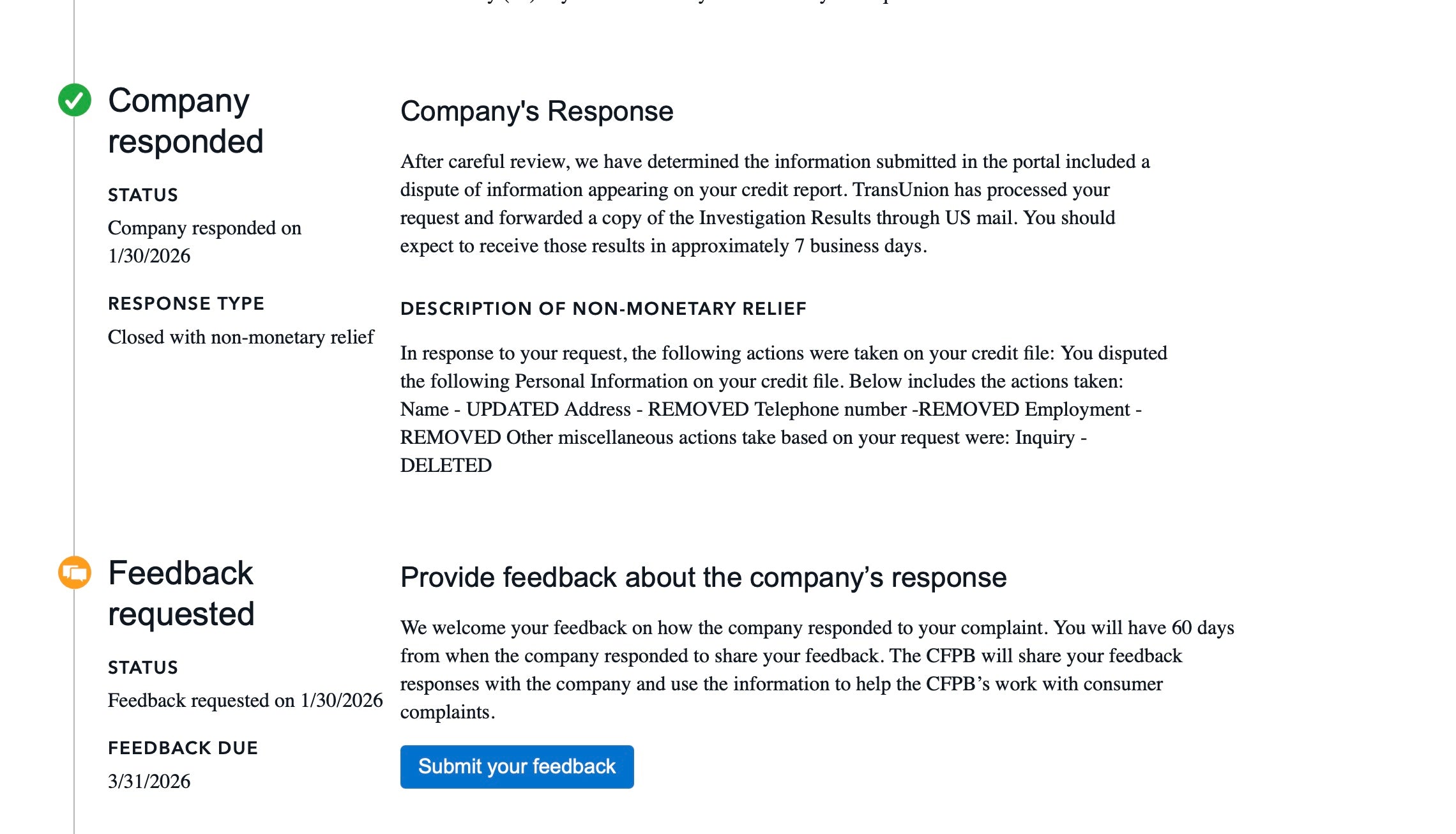Click the Submit your feedback button

pyautogui.click(x=516, y=766)
